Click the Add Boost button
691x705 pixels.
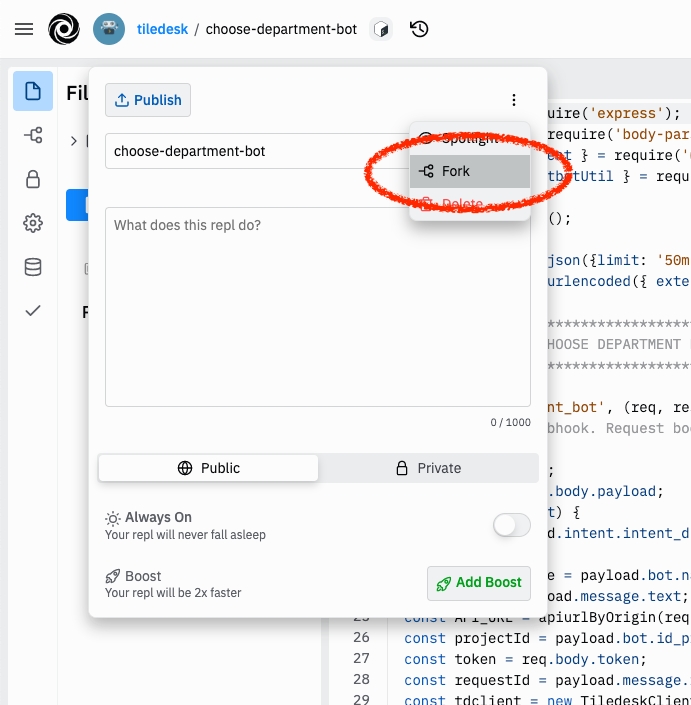click(x=478, y=583)
